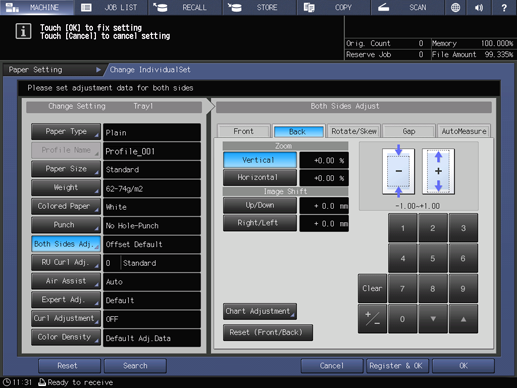The width and height of the screenshot is (517, 388).
Task: Tap the up arrow keypad key
Action: click(463, 319)
